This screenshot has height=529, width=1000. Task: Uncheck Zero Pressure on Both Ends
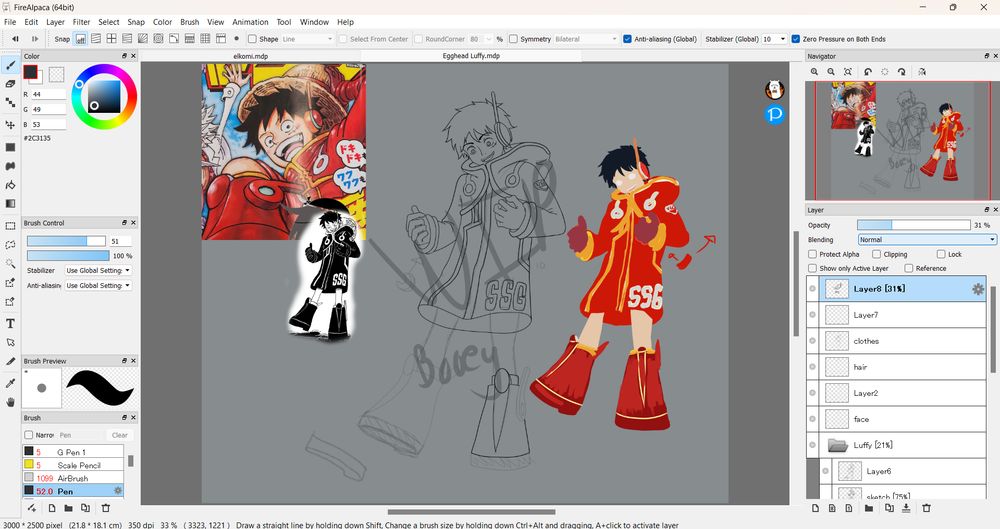pyautogui.click(x=795, y=39)
